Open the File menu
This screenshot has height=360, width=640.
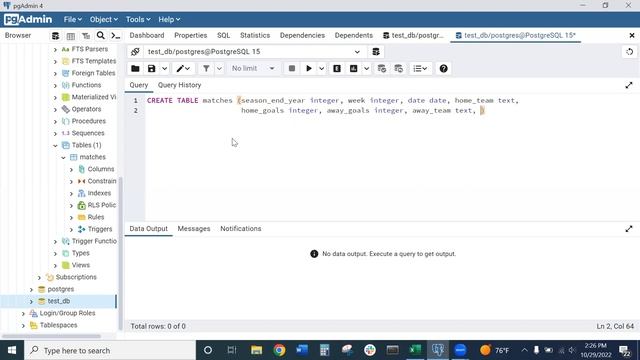pos(73,19)
